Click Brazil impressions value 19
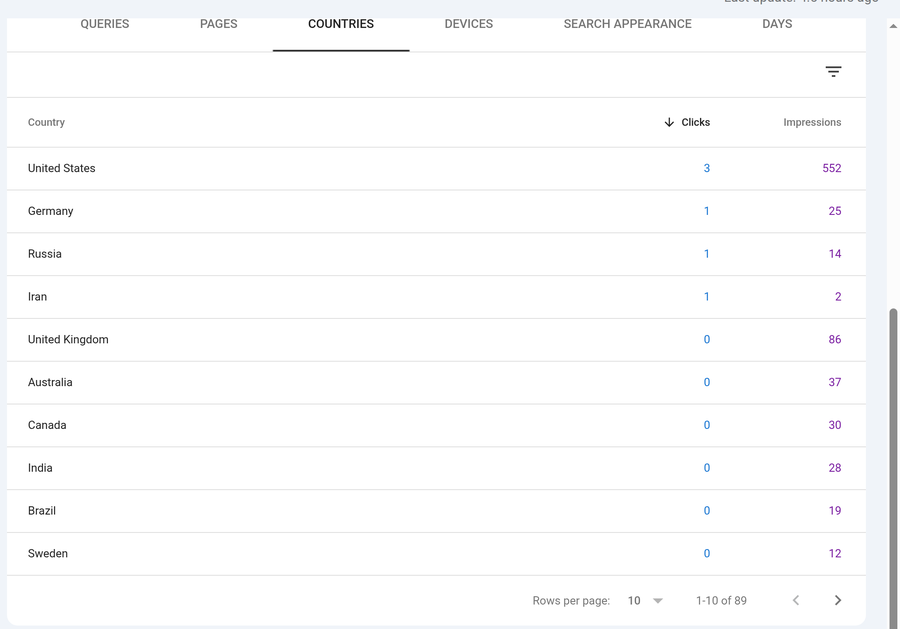This screenshot has width=900, height=629. [x=835, y=511]
